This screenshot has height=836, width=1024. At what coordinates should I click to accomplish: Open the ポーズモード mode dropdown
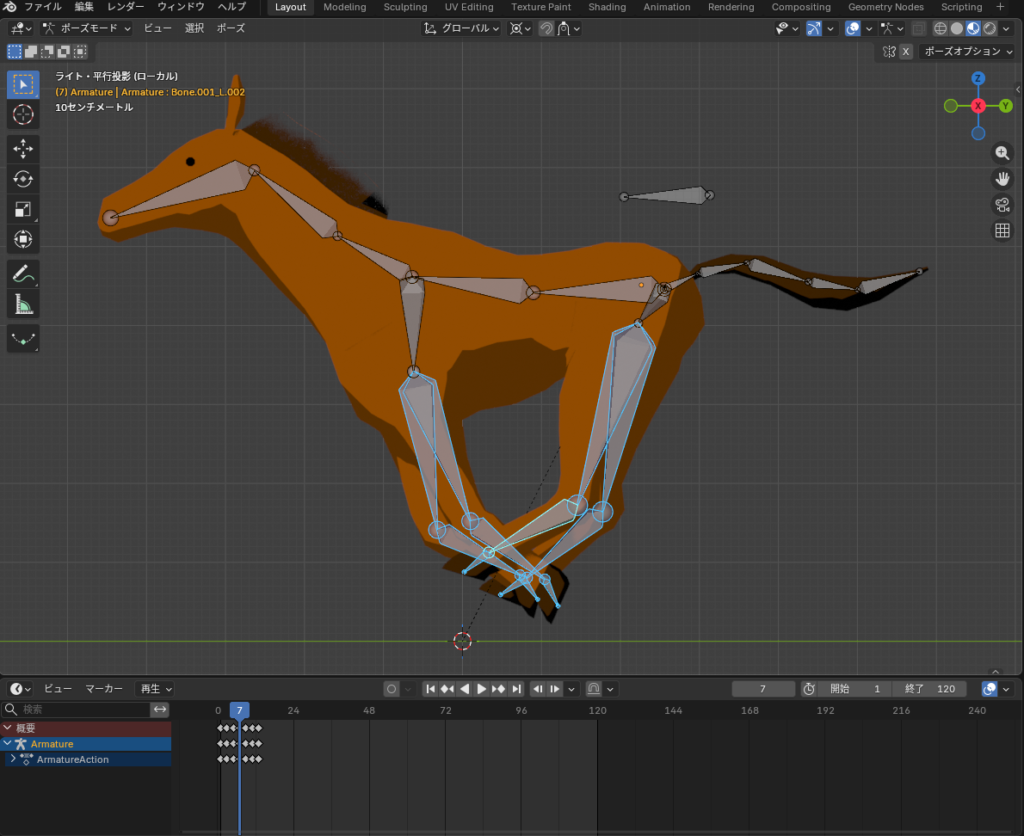tap(87, 29)
